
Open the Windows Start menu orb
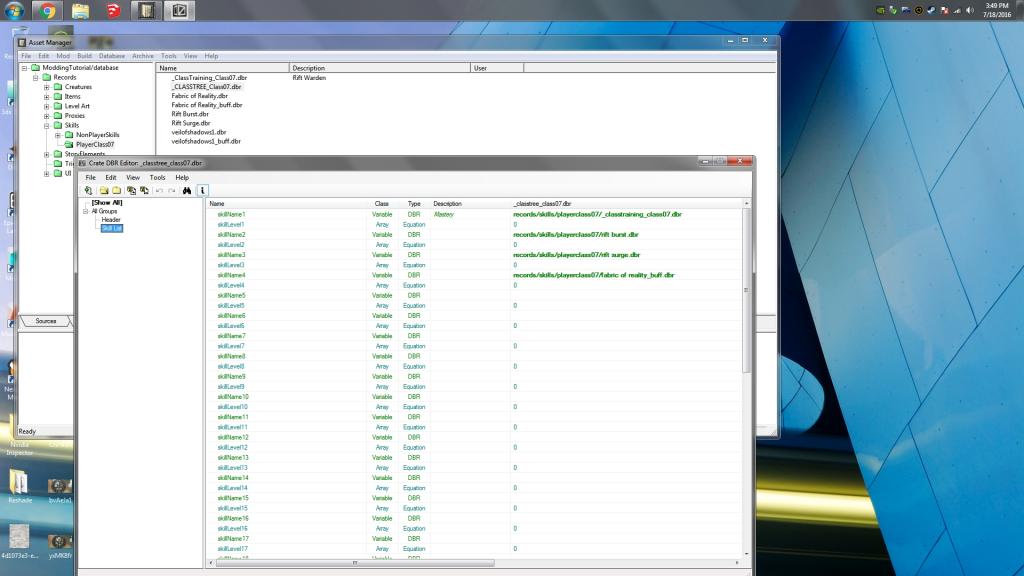click(12, 11)
